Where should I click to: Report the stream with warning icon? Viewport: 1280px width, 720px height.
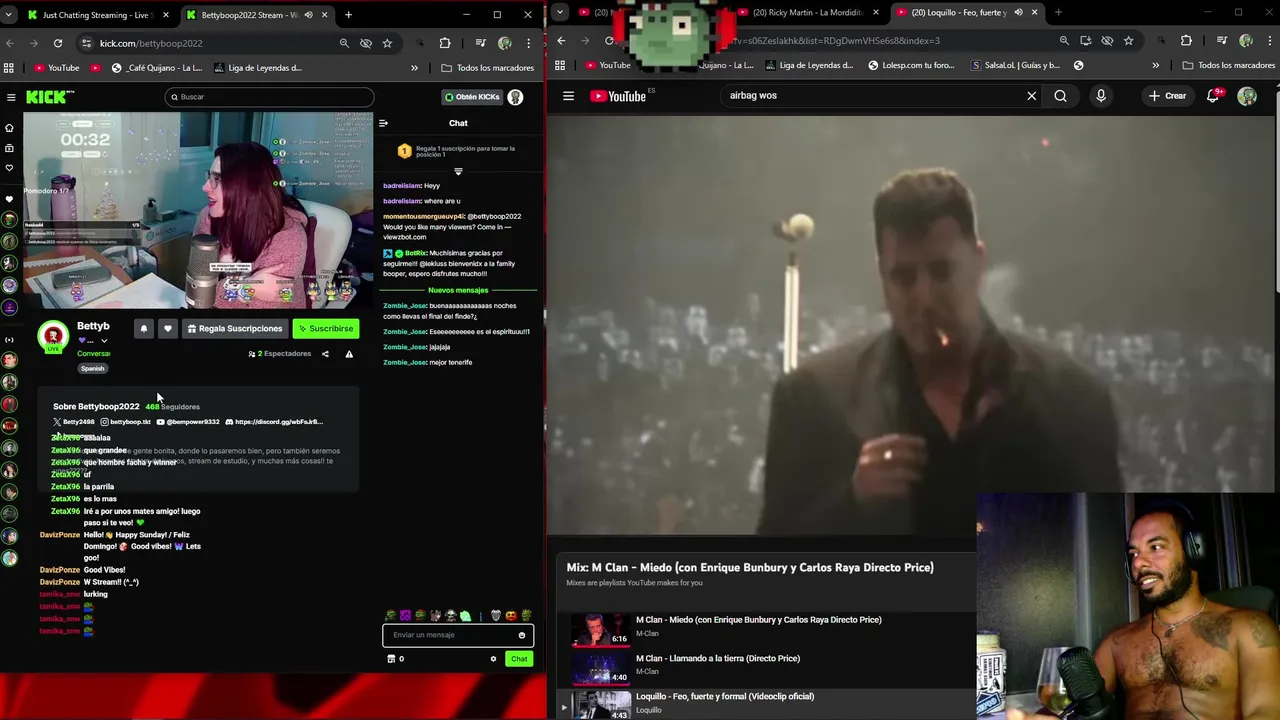pos(349,354)
